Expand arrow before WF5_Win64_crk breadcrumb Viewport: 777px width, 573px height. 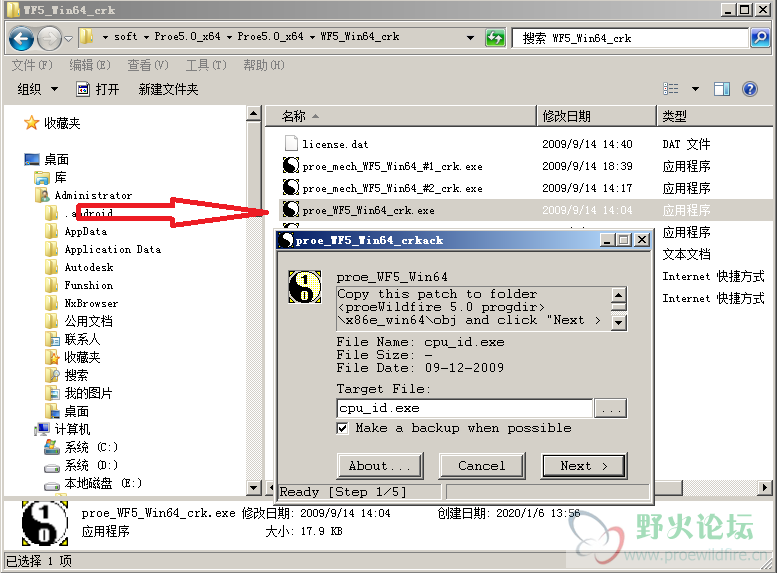point(312,37)
